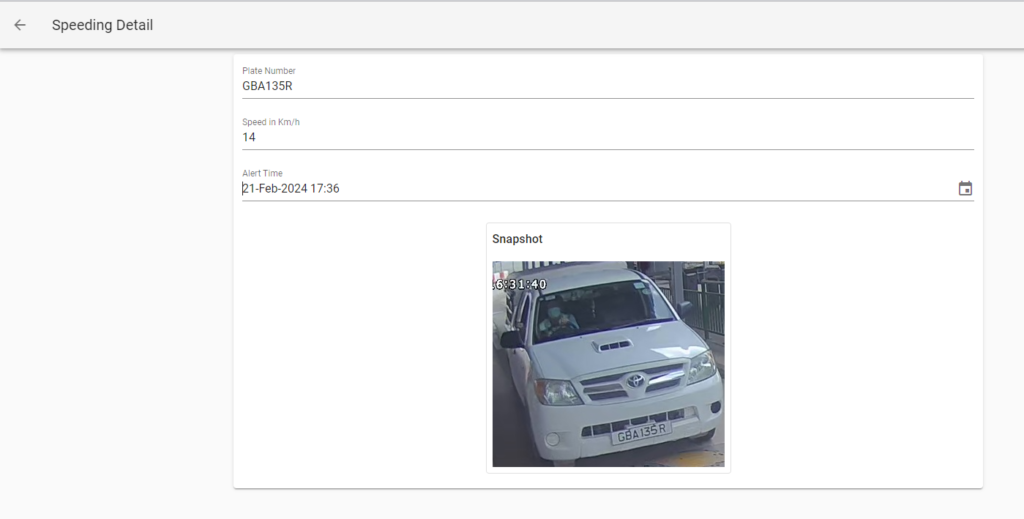Click the Speed in Km/h field
1024x519 pixels.
tap(608, 137)
